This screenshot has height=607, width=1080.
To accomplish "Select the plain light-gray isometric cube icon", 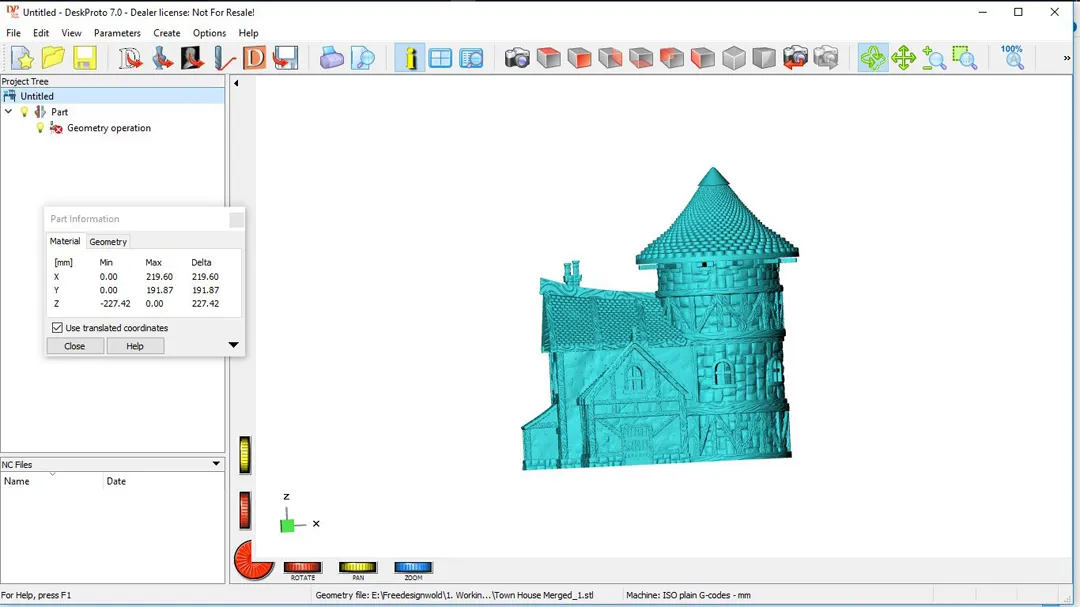I will 734,58.
